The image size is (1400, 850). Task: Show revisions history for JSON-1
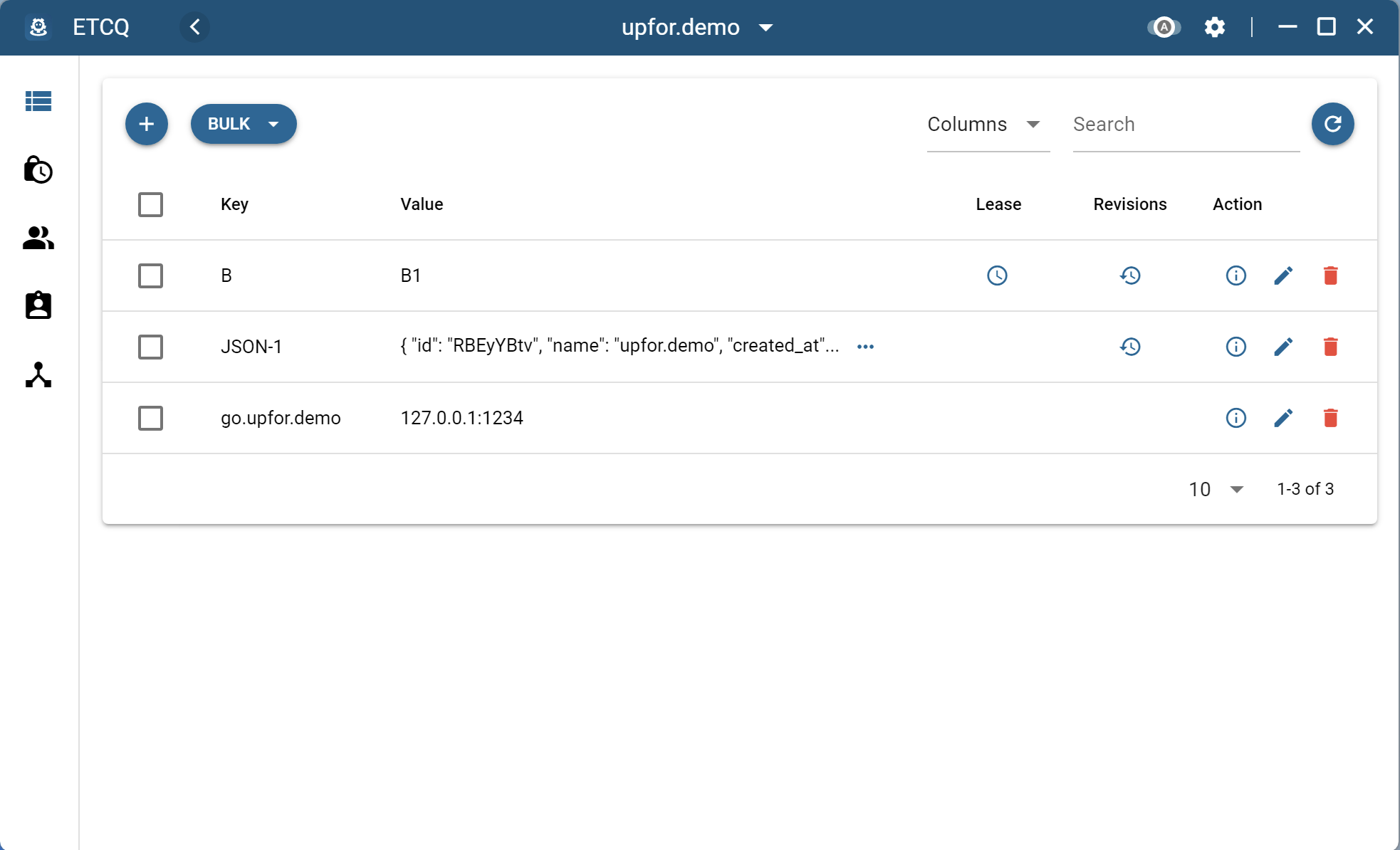click(1130, 347)
